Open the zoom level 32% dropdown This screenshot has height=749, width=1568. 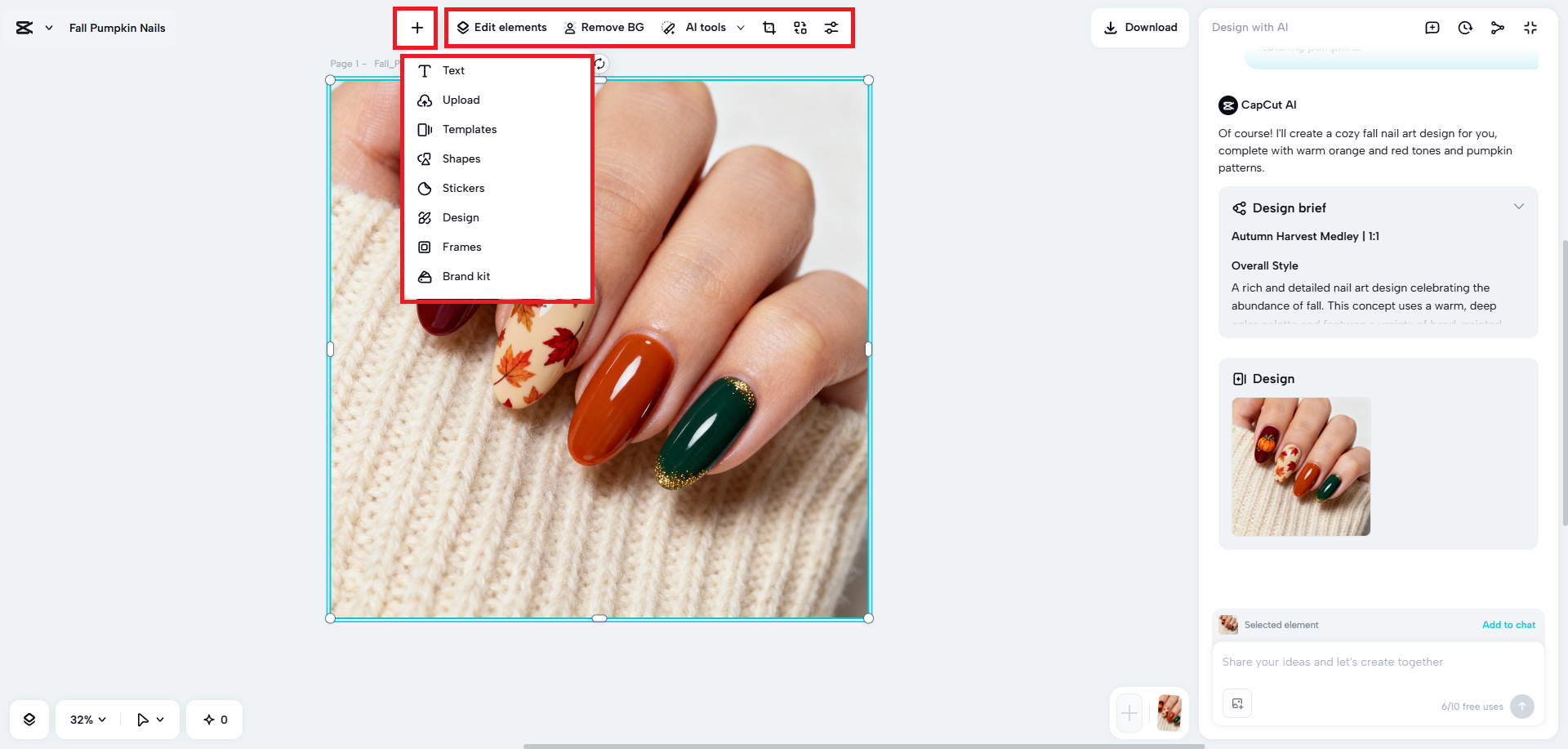[87, 720]
